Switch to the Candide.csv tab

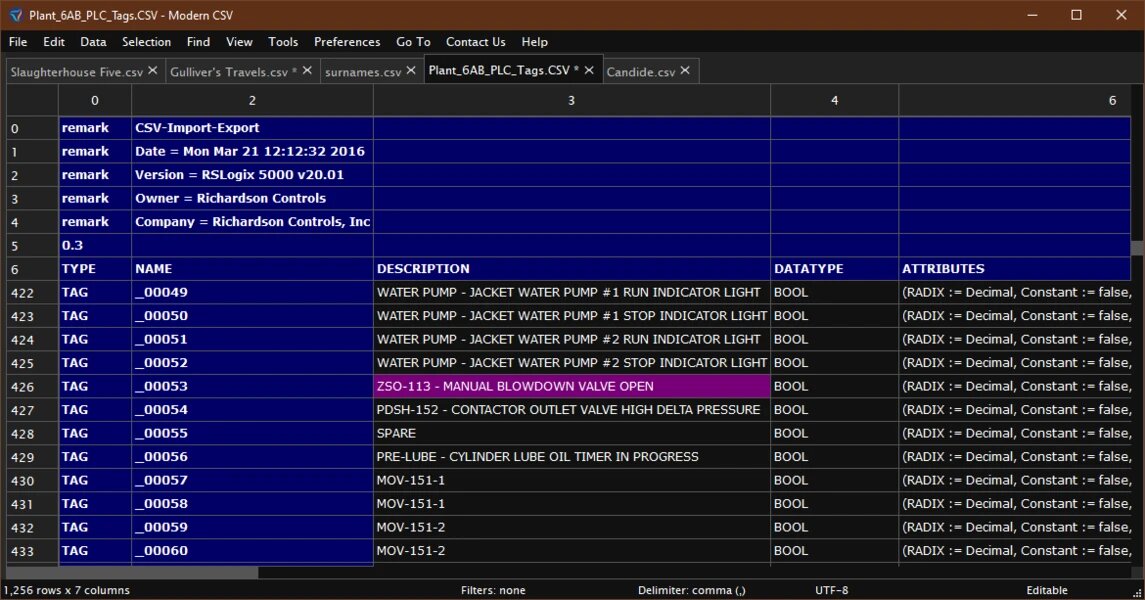tap(640, 72)
